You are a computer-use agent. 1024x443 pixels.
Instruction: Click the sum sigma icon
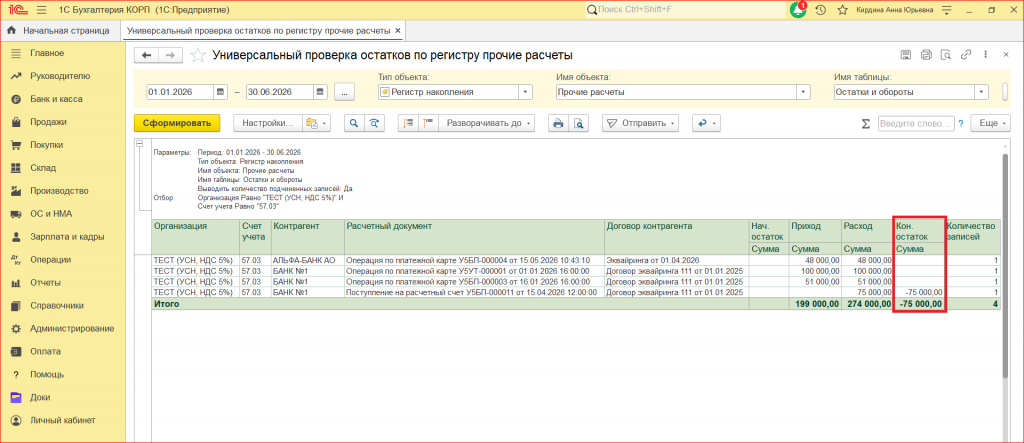tap(866, 123)
